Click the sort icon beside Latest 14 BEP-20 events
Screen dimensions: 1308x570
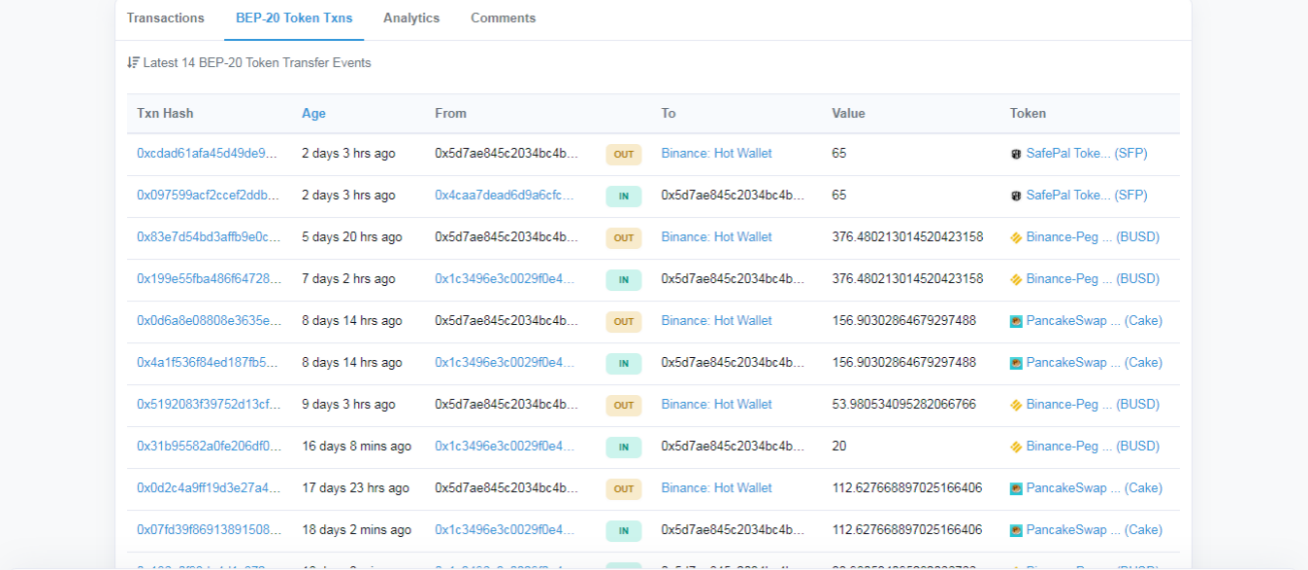[x=133, y=63]
